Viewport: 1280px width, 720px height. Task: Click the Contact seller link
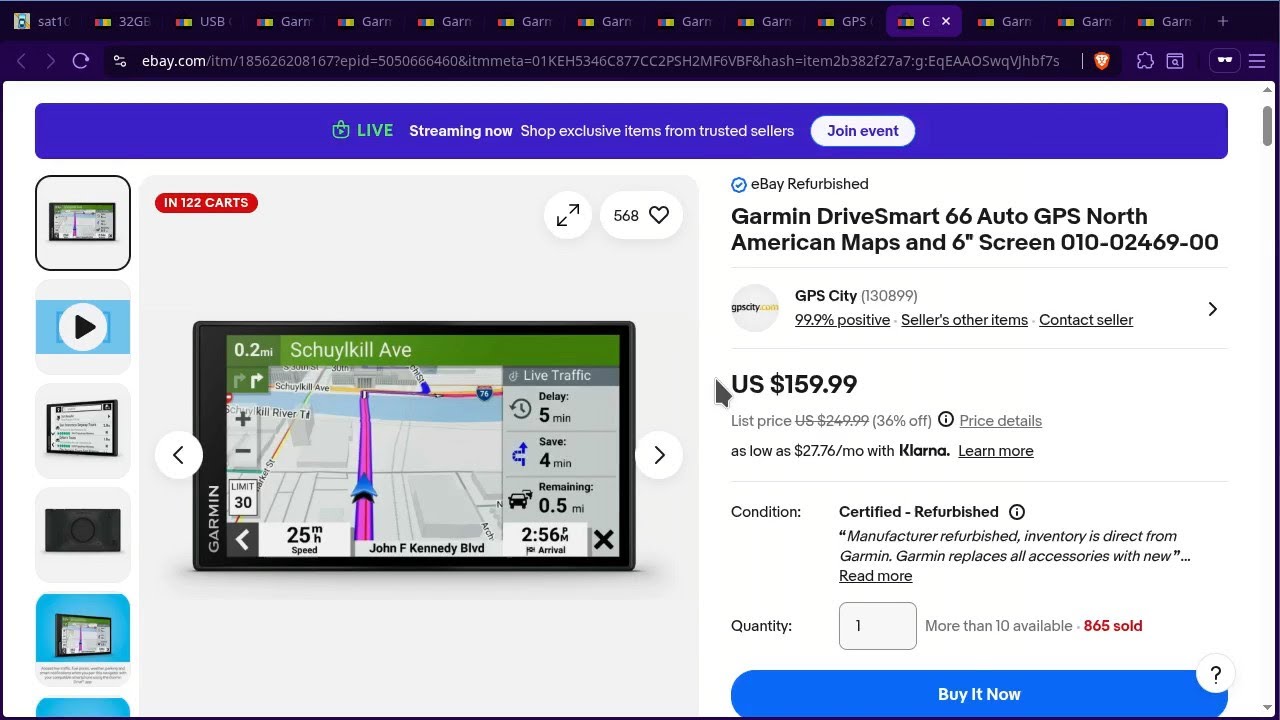click(1086, 320)
